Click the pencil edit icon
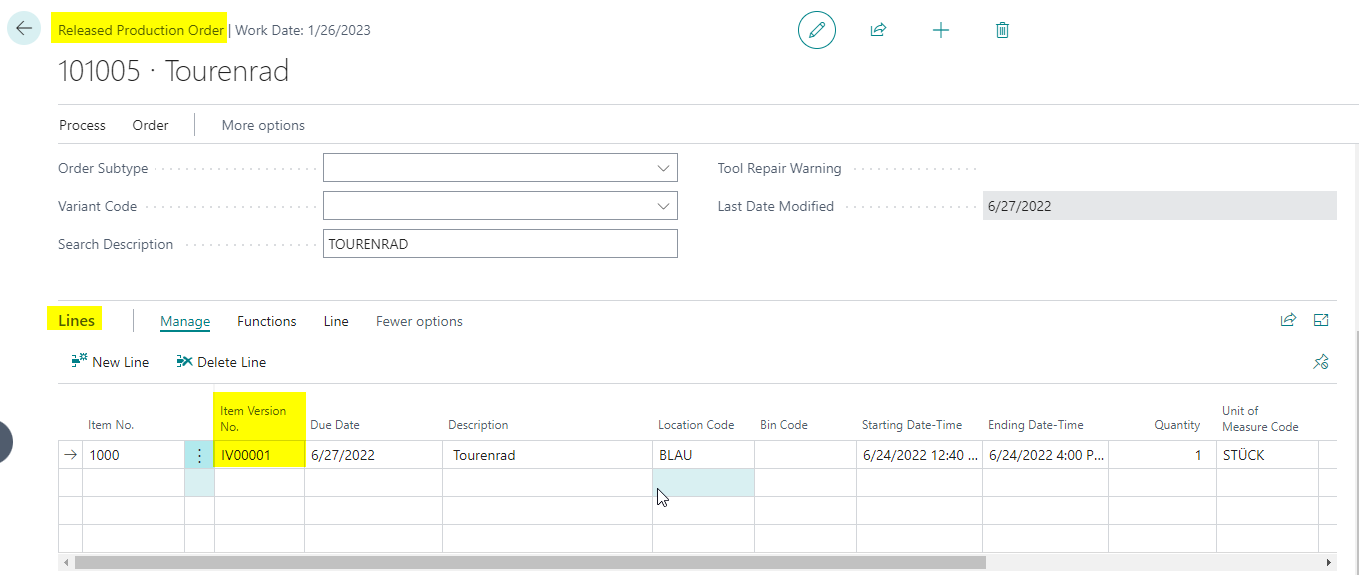Viewport: 1359px width, 575px height. coord(816,30)
